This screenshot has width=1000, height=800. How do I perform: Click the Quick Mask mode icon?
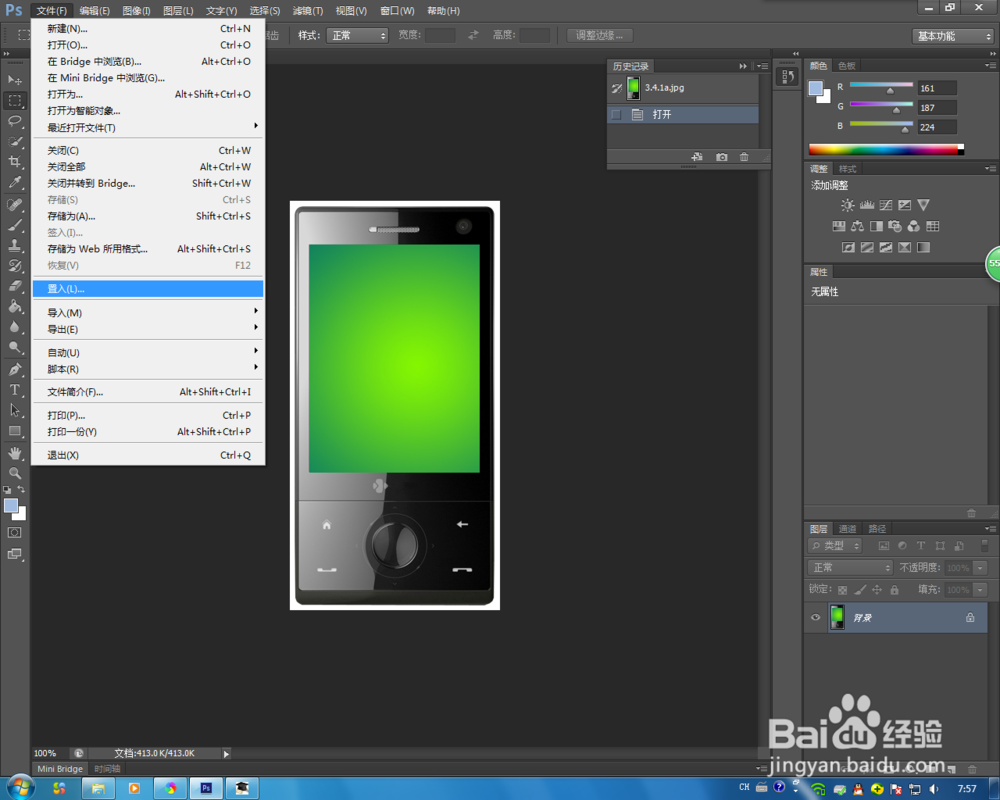pyautogui.click(x=15, y=533)
